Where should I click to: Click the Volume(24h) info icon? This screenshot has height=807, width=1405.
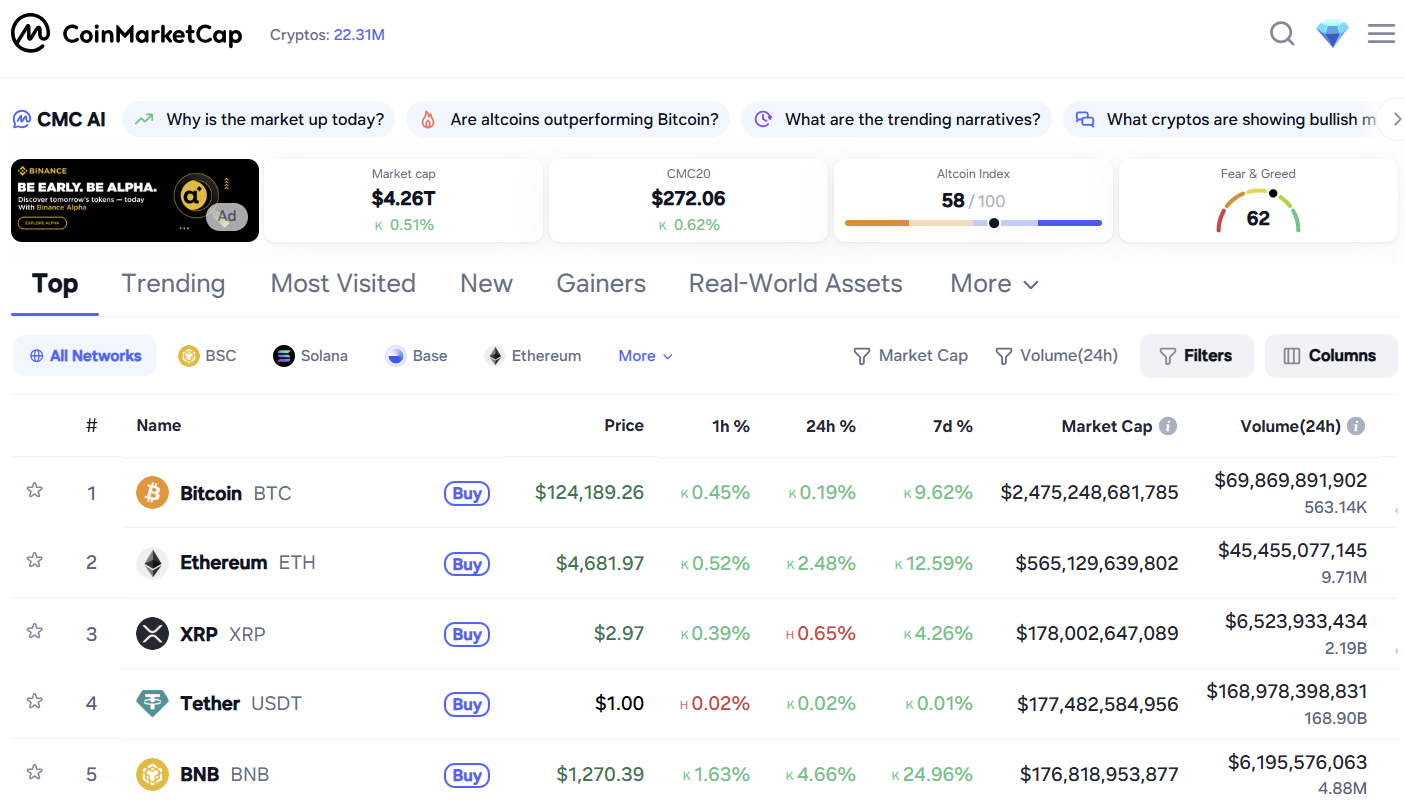(x=1356, y=426)
